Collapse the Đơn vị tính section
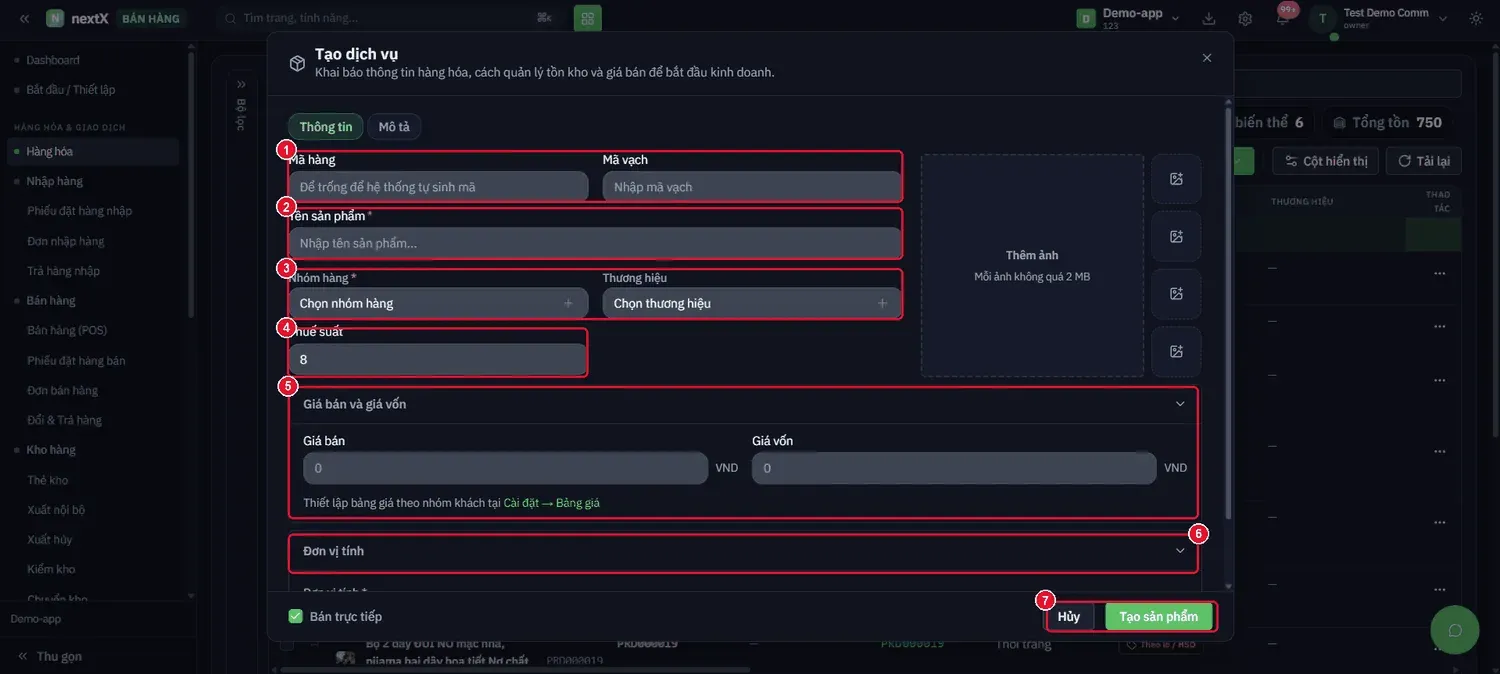 click(1180, 551)
